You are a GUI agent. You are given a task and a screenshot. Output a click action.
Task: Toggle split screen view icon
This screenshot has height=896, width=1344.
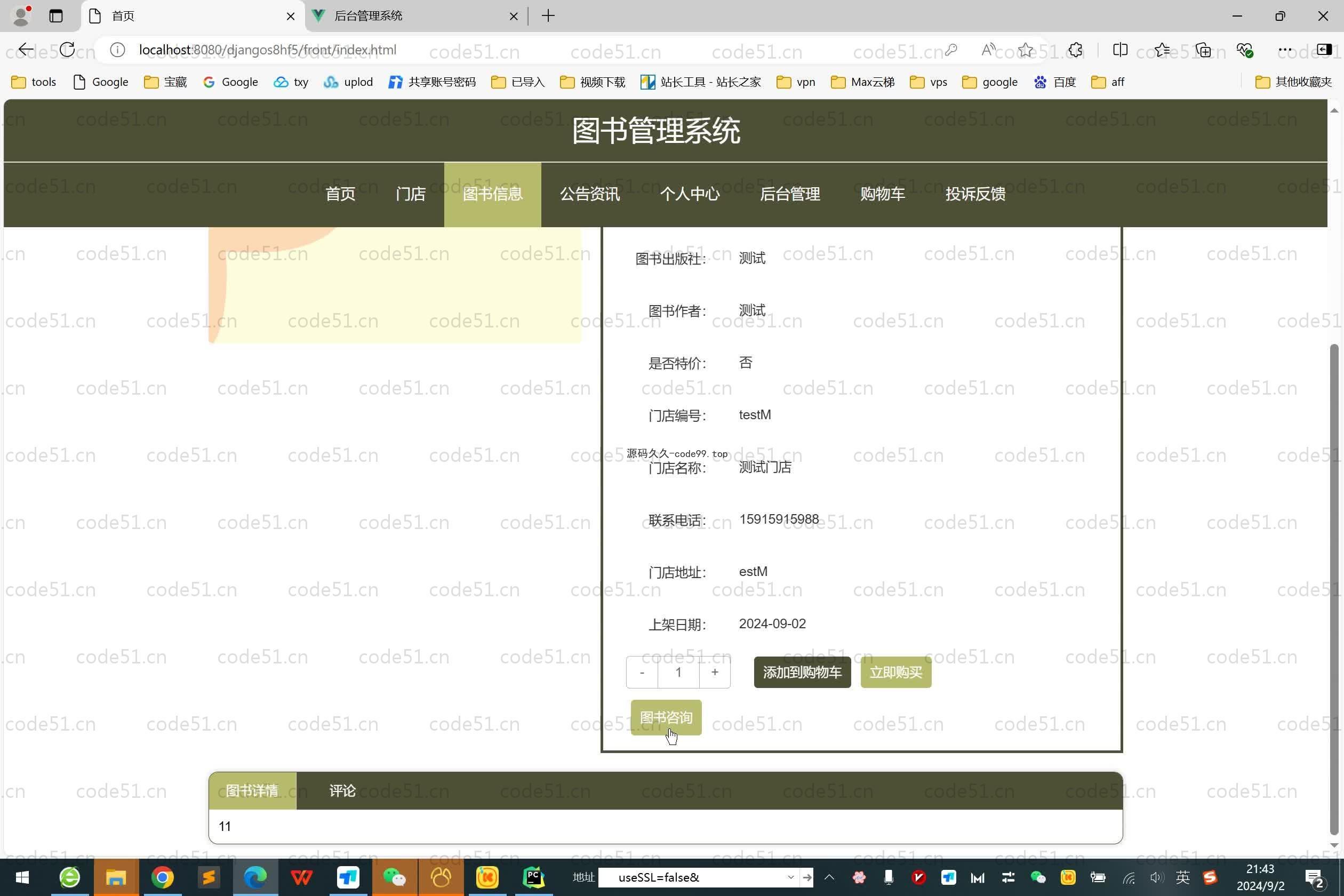click(1120, 50)
